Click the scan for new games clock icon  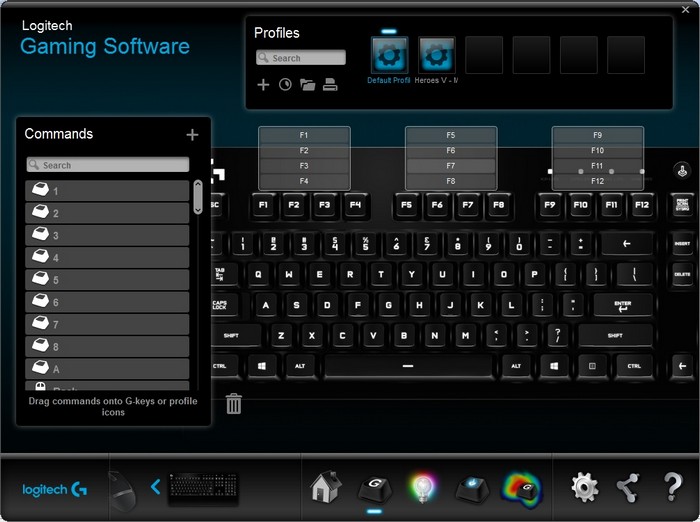pos(285,85)
